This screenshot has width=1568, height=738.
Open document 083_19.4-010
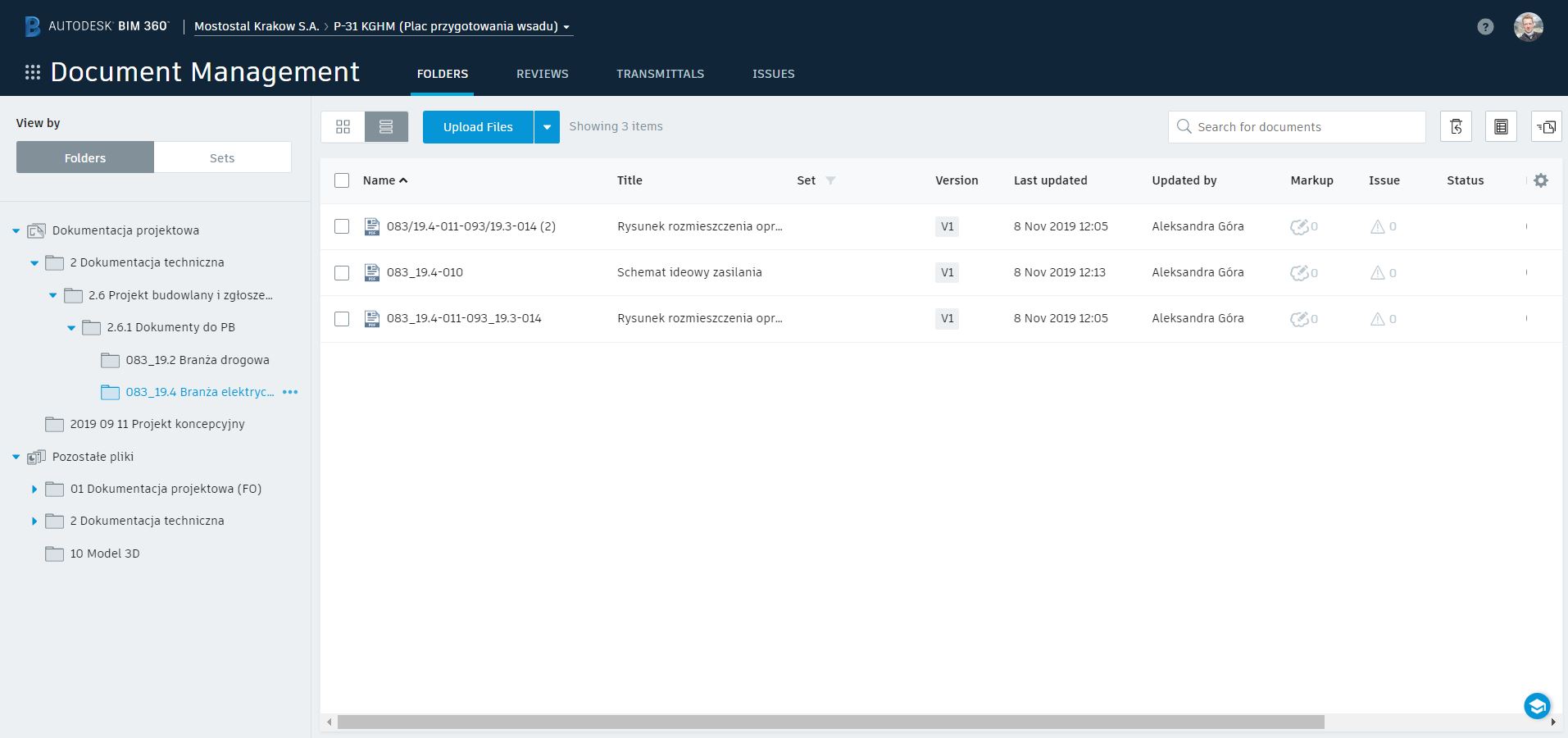coord(425,272)
